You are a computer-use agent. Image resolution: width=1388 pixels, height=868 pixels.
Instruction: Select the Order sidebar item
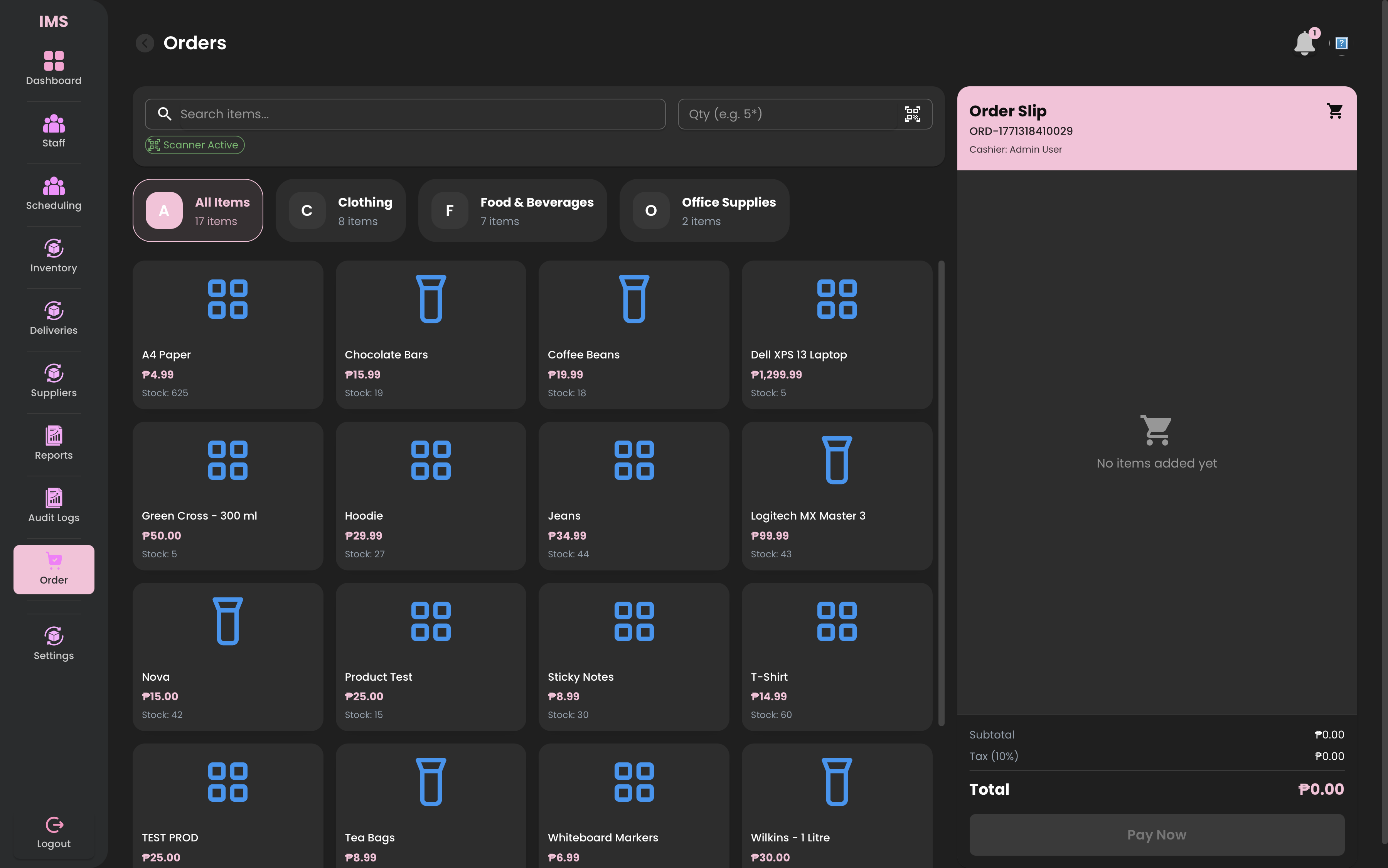pyautogui.click(x=54, y=570)
